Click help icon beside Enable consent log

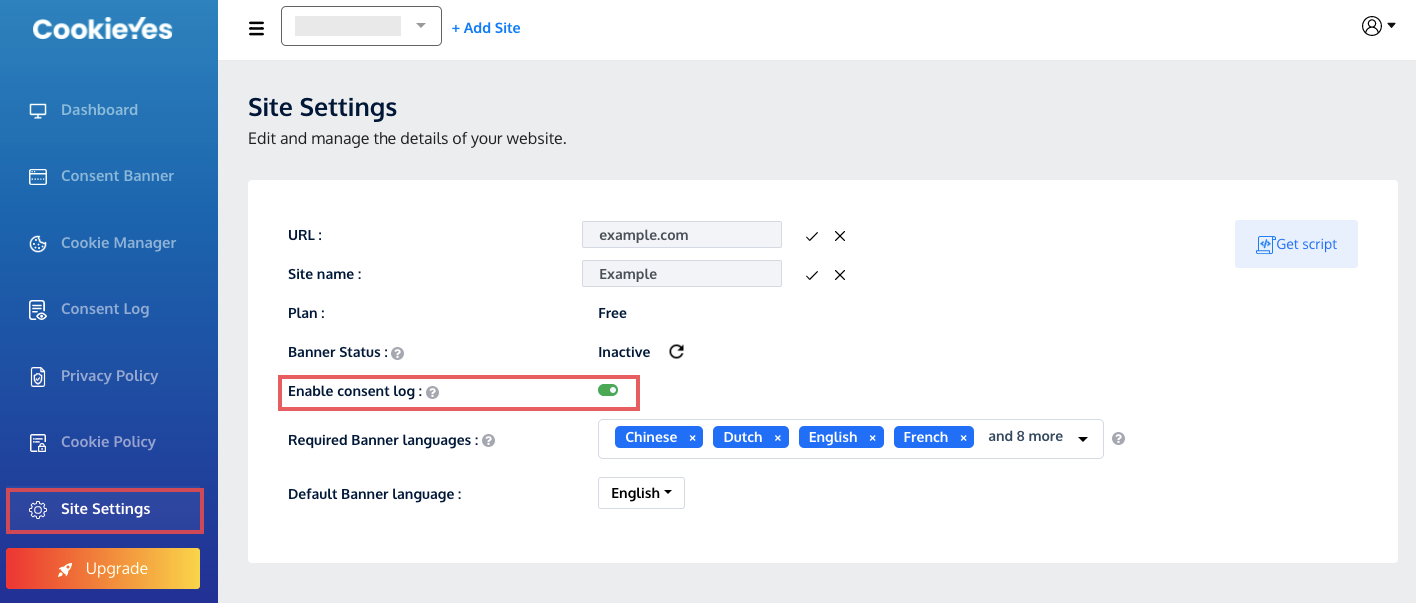point(432,393)
